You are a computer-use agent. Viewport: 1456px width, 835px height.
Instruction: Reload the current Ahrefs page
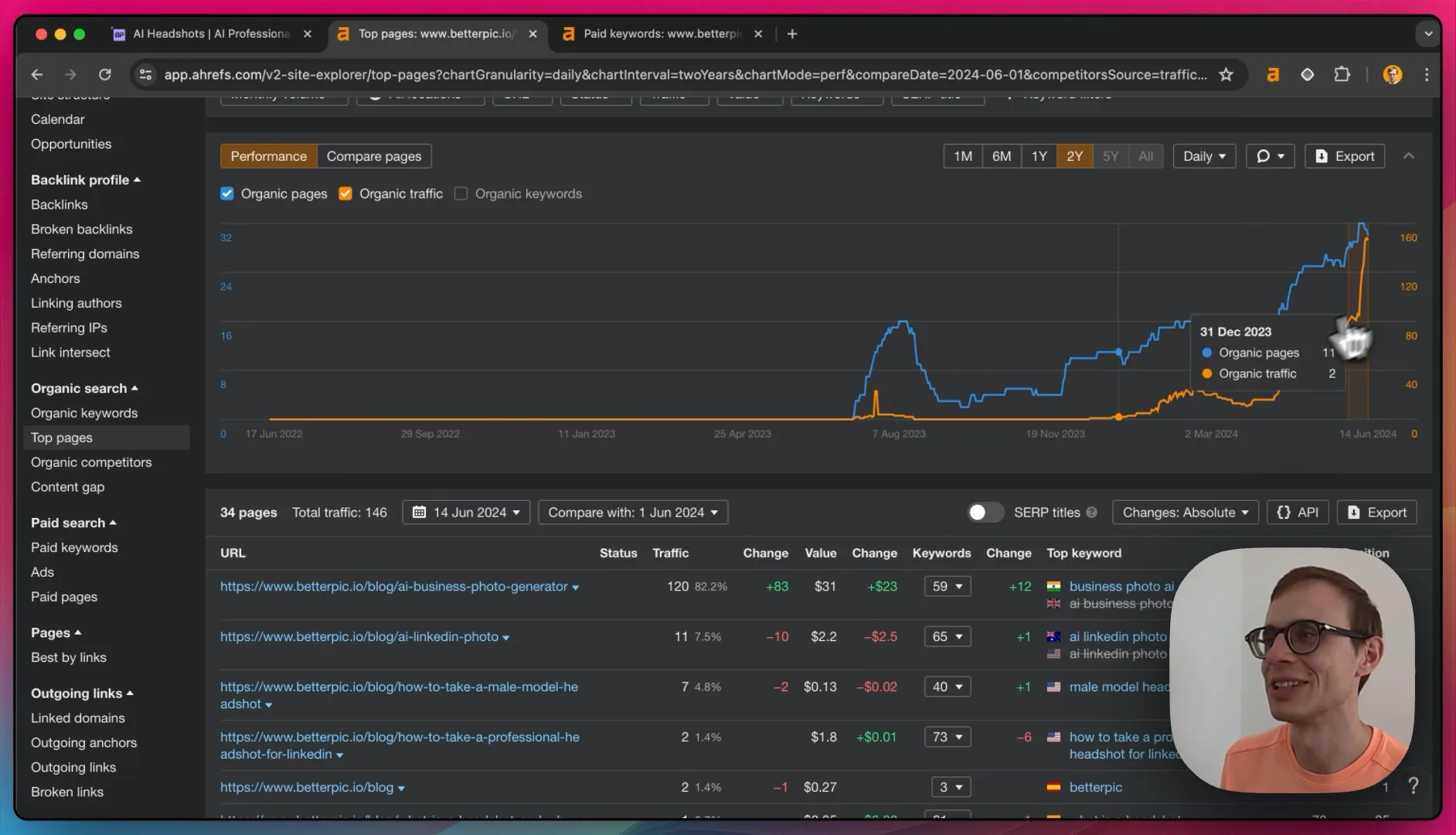point(105,74)
